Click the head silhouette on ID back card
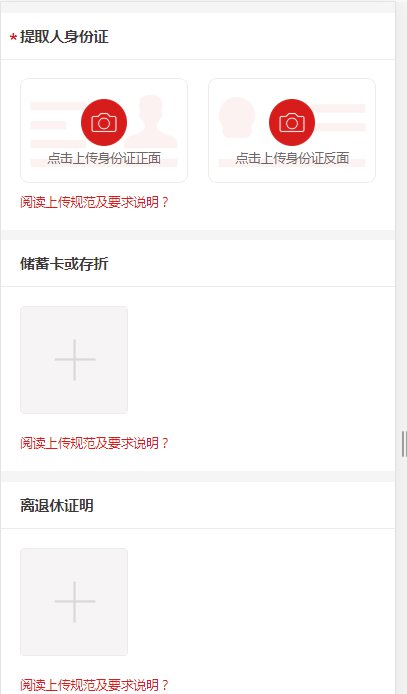The width and height of the screenshot is (407, 694). coord(237,117)
